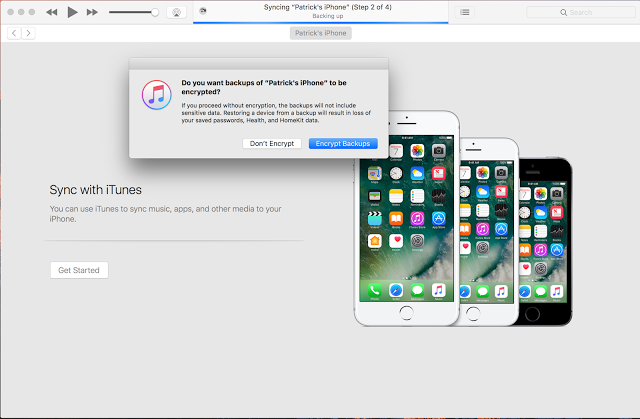Click the encryption question heading in dialog
The image size is (640, 419).
[264, 87]
